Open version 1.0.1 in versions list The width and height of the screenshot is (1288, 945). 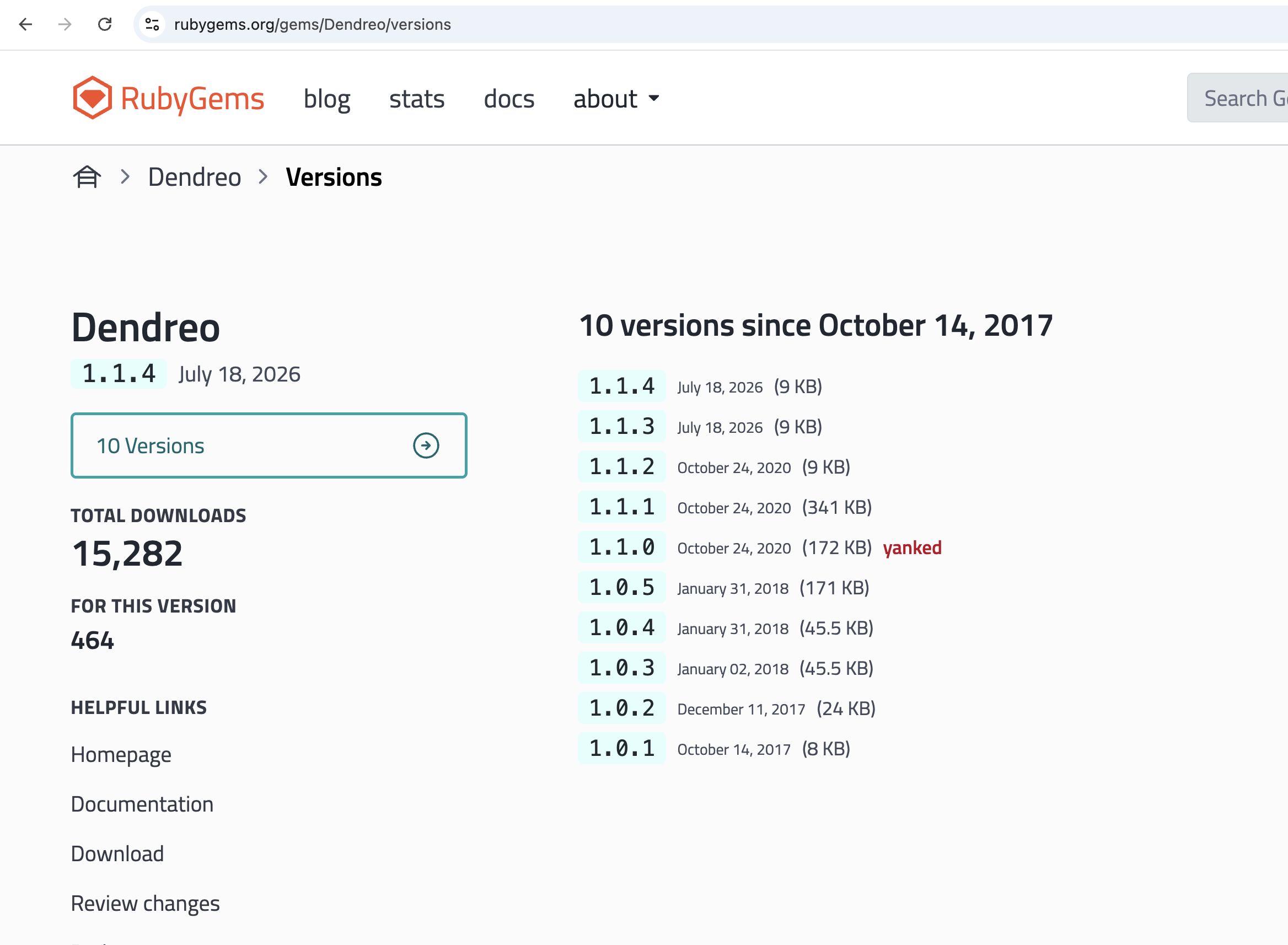(x=622, y=748)
